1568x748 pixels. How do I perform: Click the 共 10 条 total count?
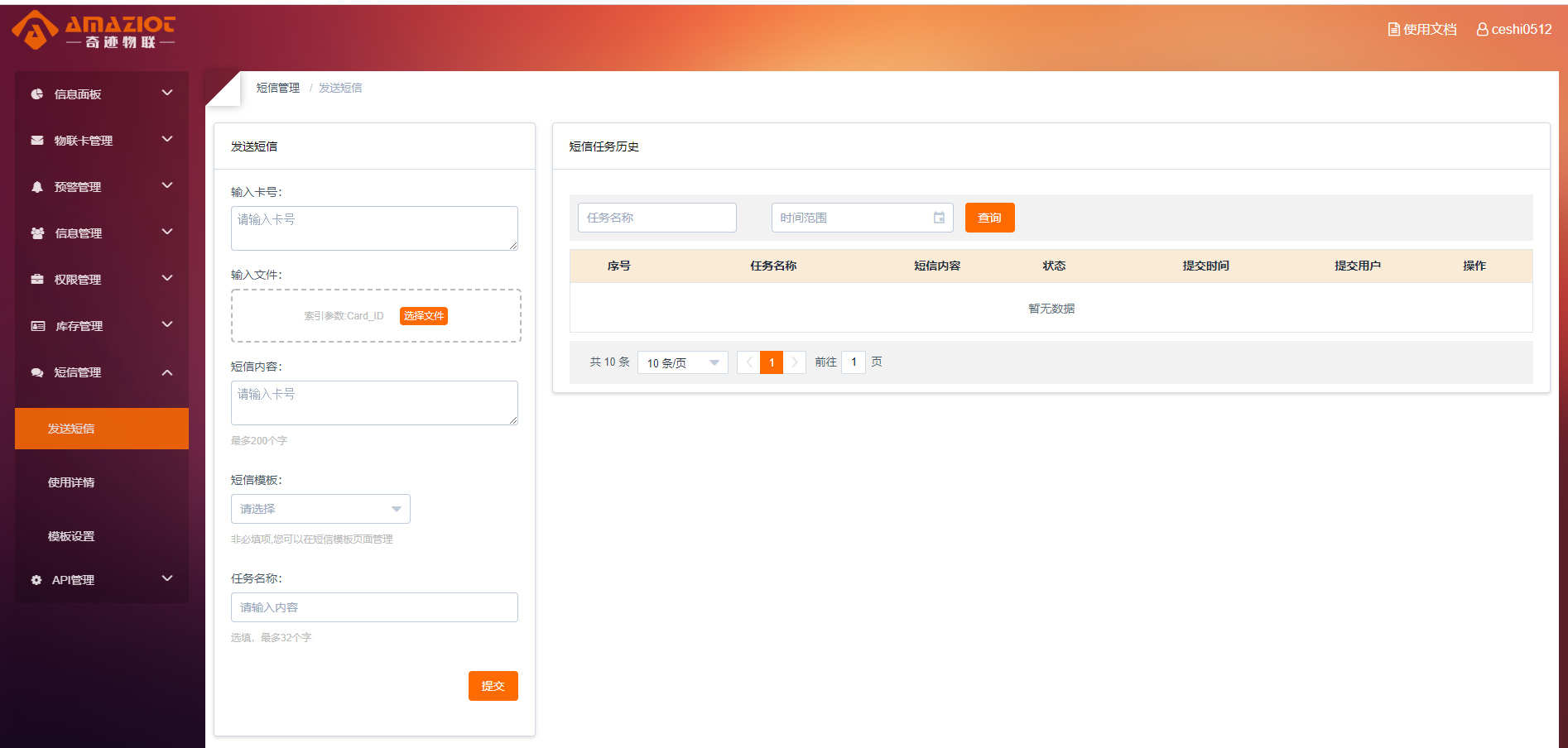[x=609, y=362]
